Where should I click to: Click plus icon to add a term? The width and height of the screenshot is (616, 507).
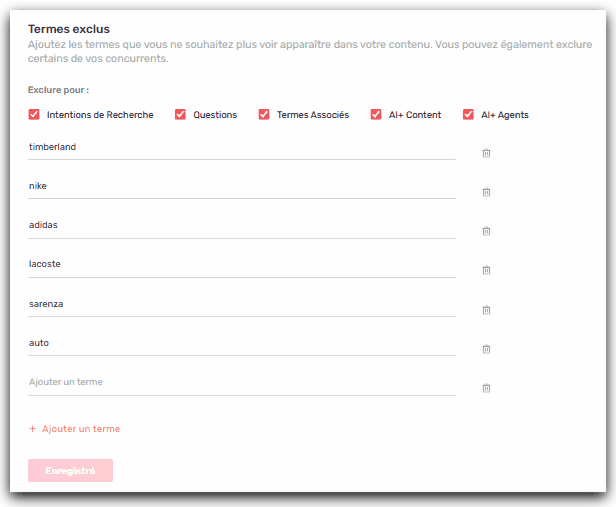pyautogui.click(x=33, y=429)
